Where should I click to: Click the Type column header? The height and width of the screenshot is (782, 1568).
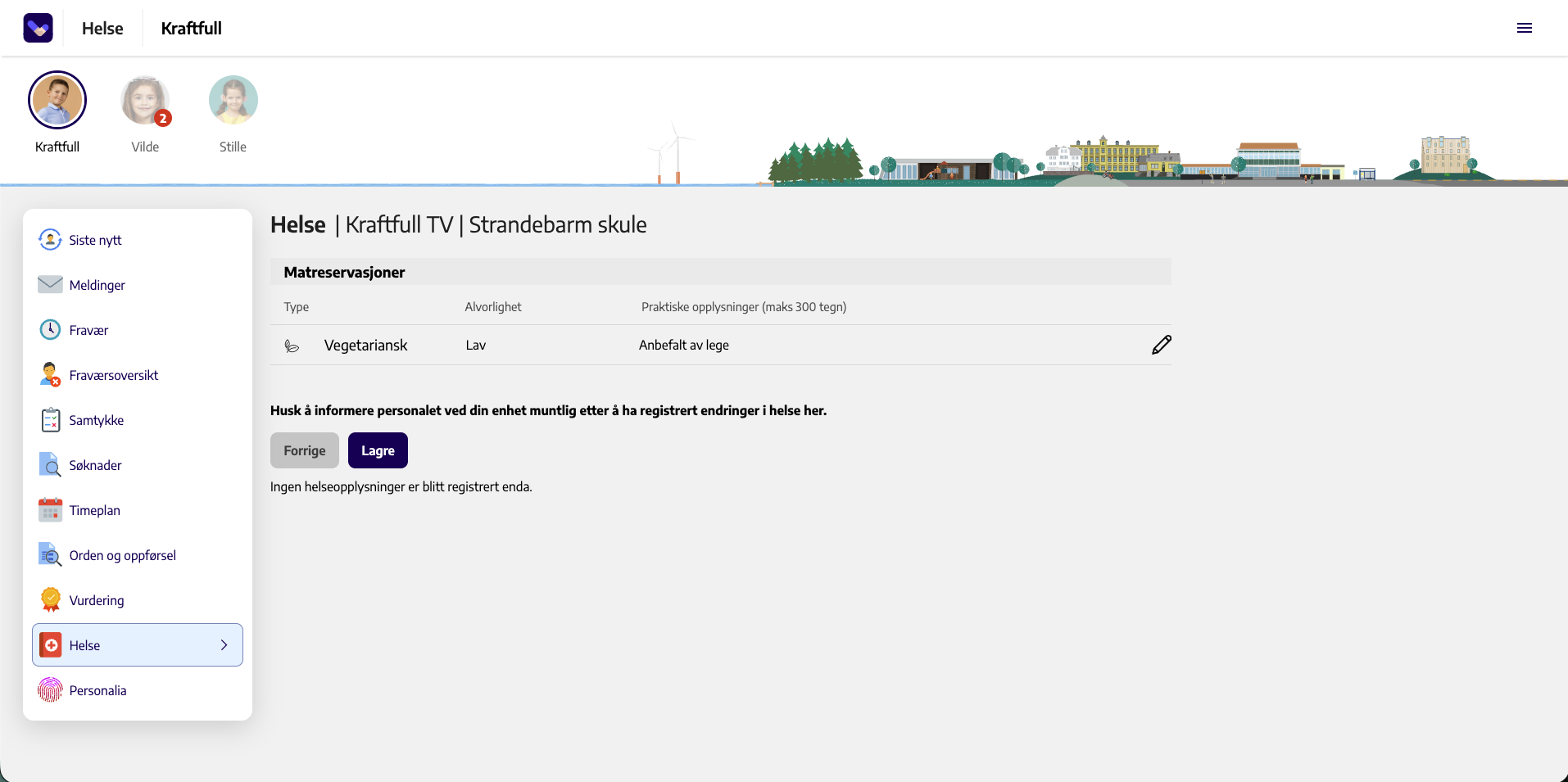tap(297, 307)
